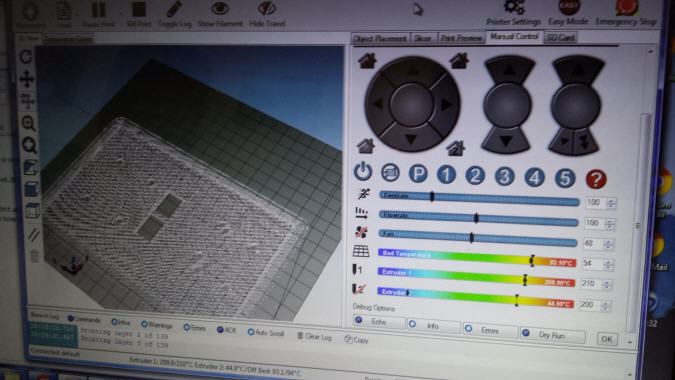
Task: Click the Feedrate slider track
Action: pos(479,198)
